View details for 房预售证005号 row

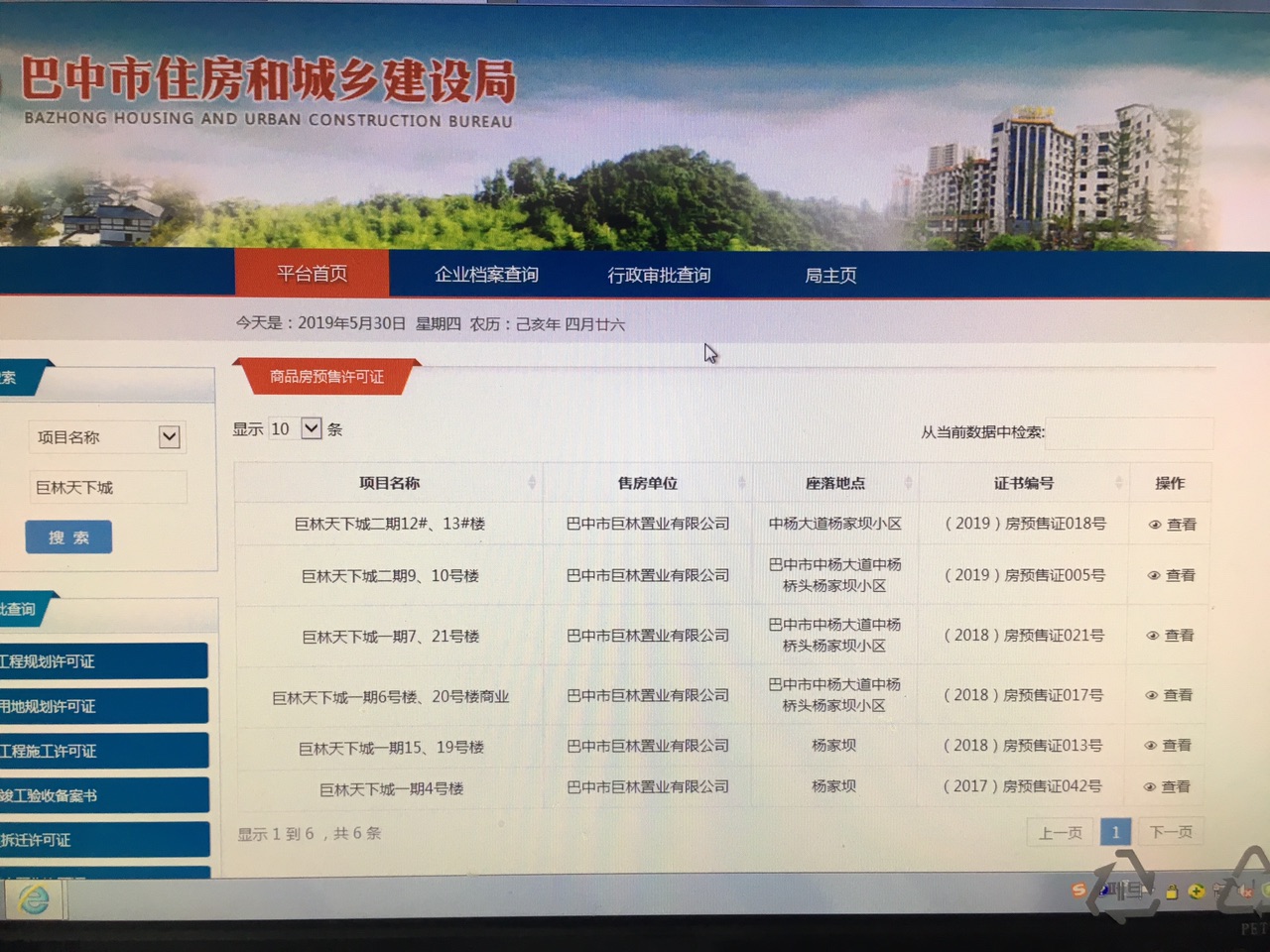(1171, 575)
